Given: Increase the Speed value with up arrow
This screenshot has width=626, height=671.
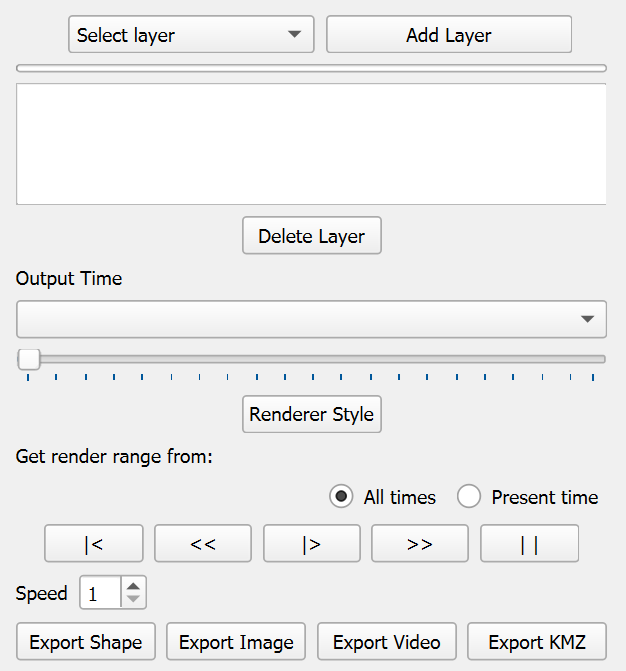Looking at the screenshot, I should [134, 586].
